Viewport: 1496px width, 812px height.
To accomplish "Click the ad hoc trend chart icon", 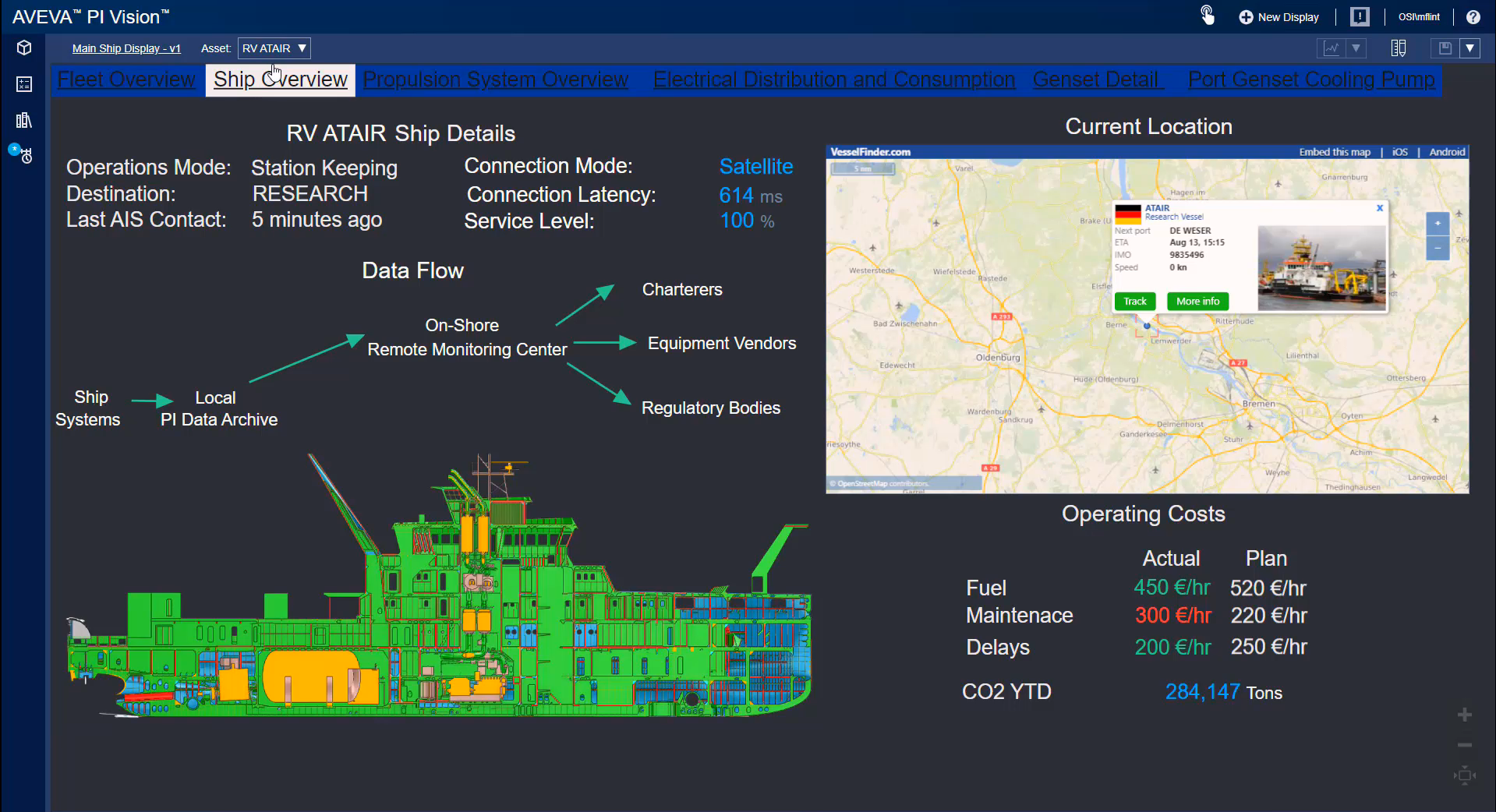I will coord(1332,48).
